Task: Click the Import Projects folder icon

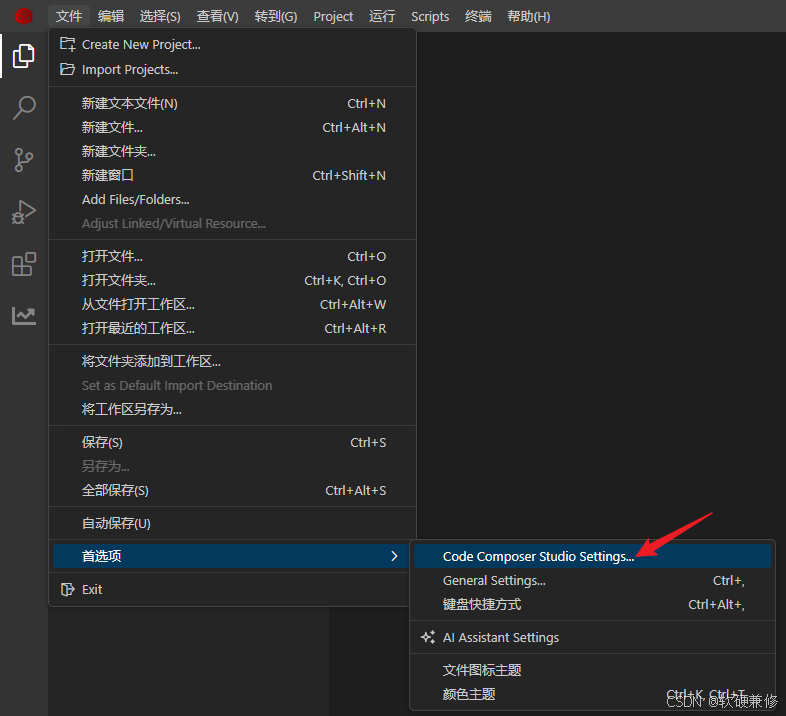Action: [67, 69]
